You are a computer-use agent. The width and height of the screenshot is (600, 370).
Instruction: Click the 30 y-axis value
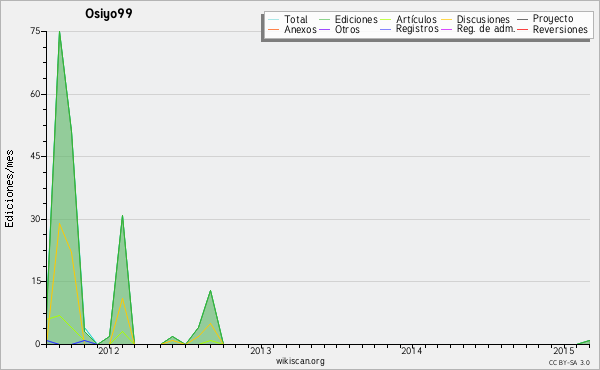[35, 219]
